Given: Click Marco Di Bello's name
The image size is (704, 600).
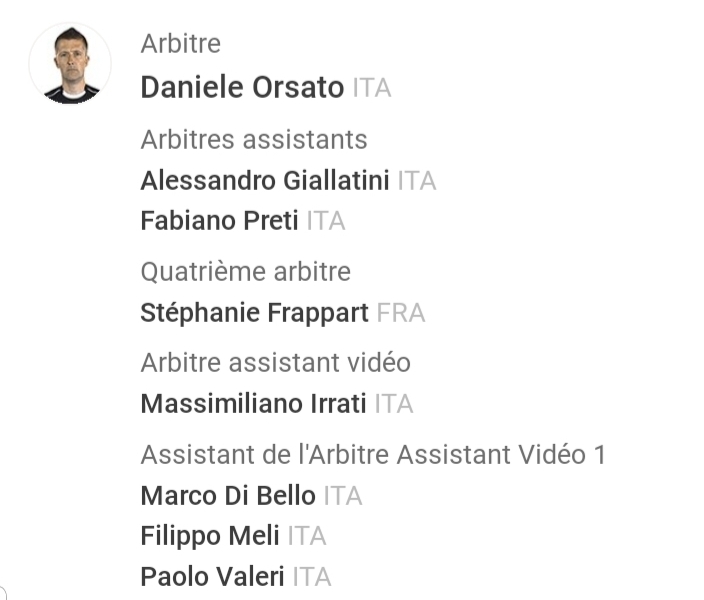Looking at the screenshot, I should pos(227,495).
